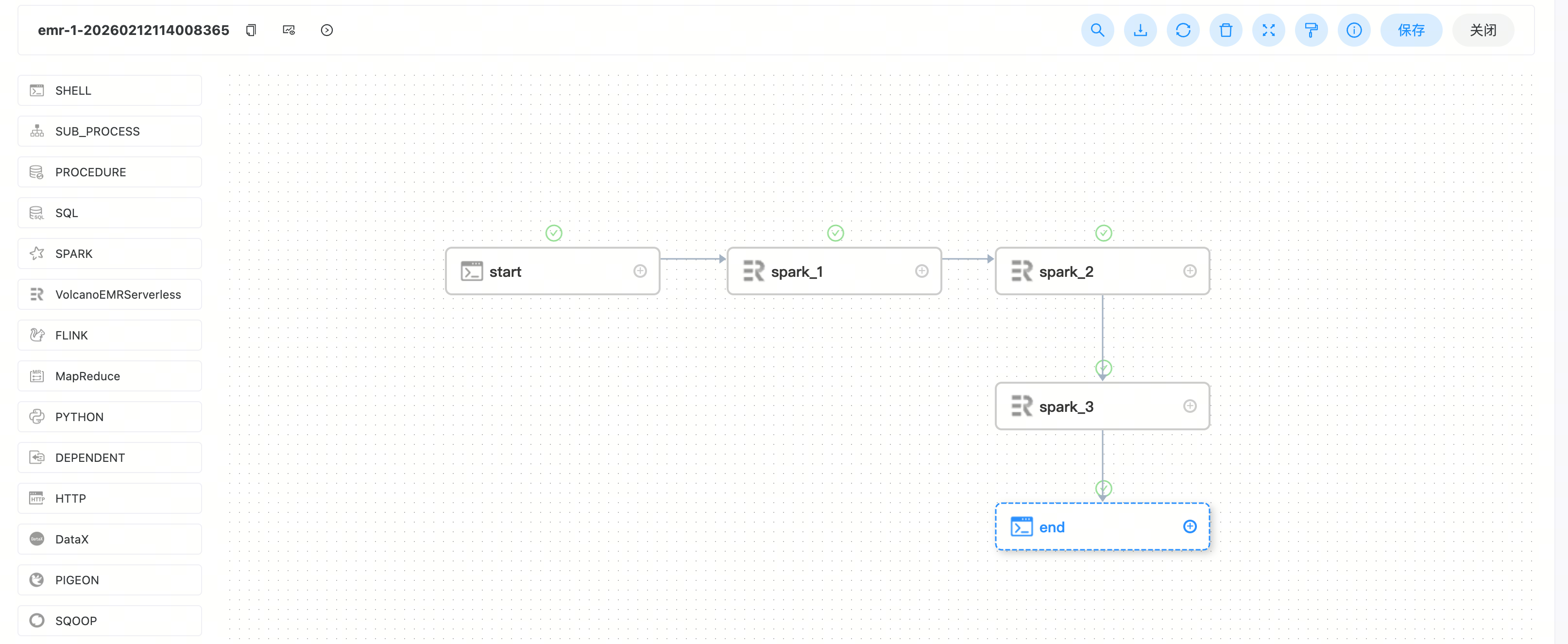Choose the PYTHON task type
Image resolution: width=1568 pixels, height=644 pixels.
point(110,416)
